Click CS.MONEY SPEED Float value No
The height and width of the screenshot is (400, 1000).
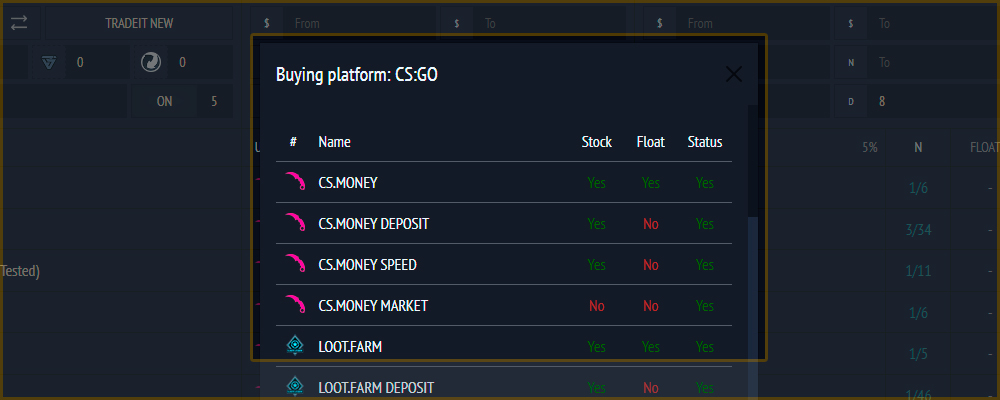651,265
